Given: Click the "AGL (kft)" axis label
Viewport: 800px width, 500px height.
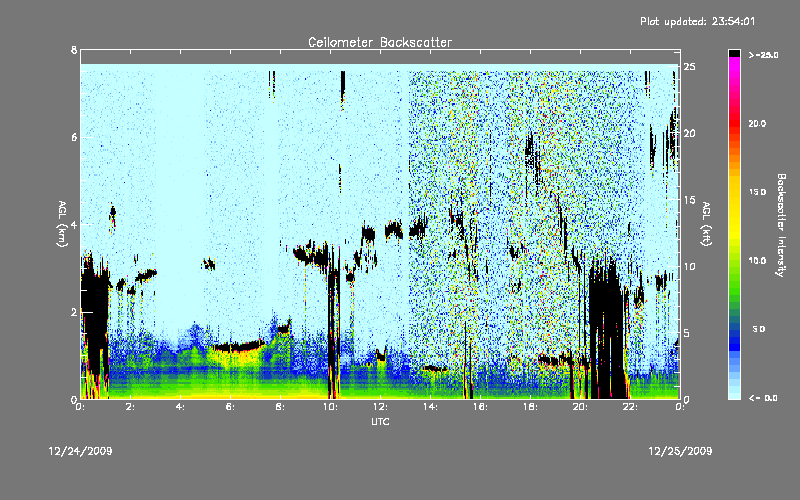Looking at the screenshot, I should pos(706,224).
